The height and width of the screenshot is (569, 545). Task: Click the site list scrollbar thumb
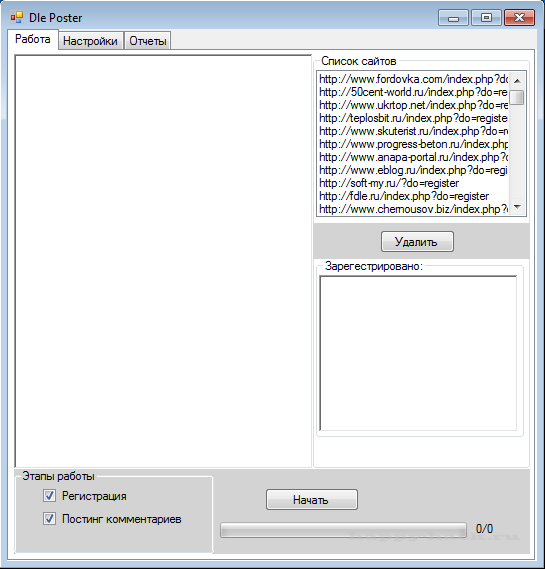point(517,97)
